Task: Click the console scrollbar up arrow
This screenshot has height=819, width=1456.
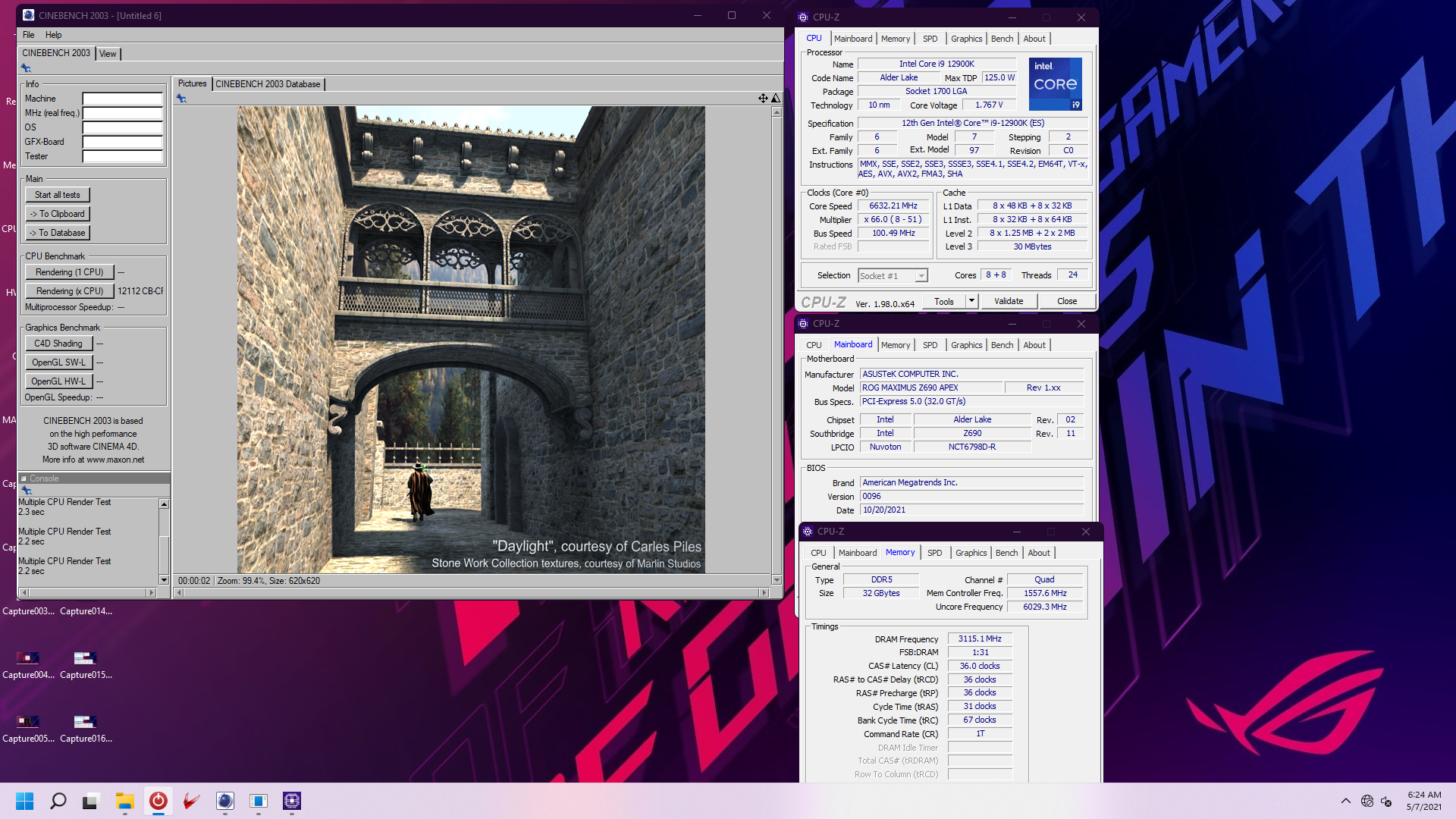Action: [164, 504]
